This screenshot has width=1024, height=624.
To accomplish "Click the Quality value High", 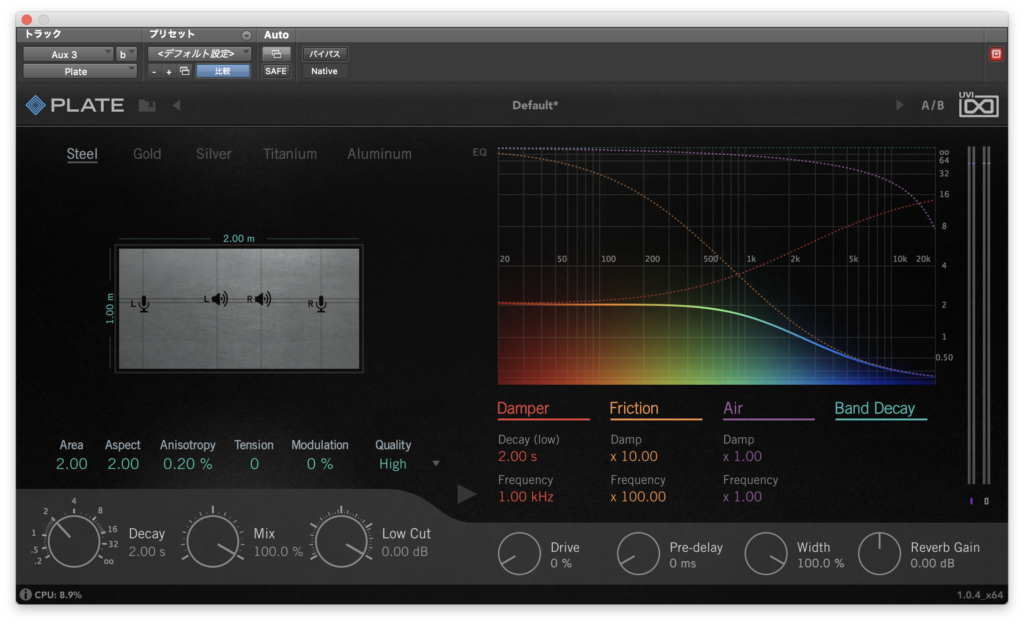I will (392, 464).
